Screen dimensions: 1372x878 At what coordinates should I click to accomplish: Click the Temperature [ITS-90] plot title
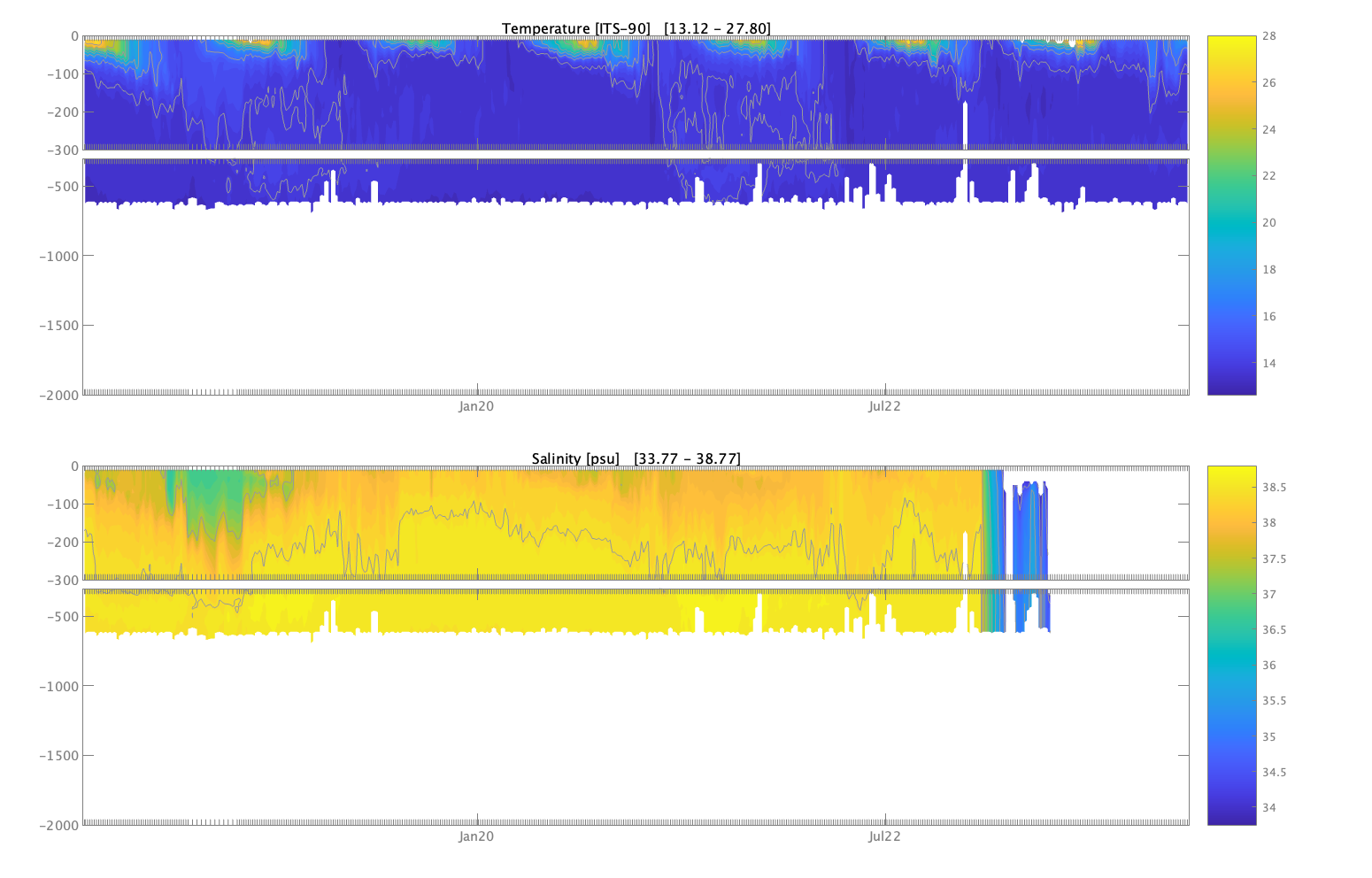[x=636, y=28]
